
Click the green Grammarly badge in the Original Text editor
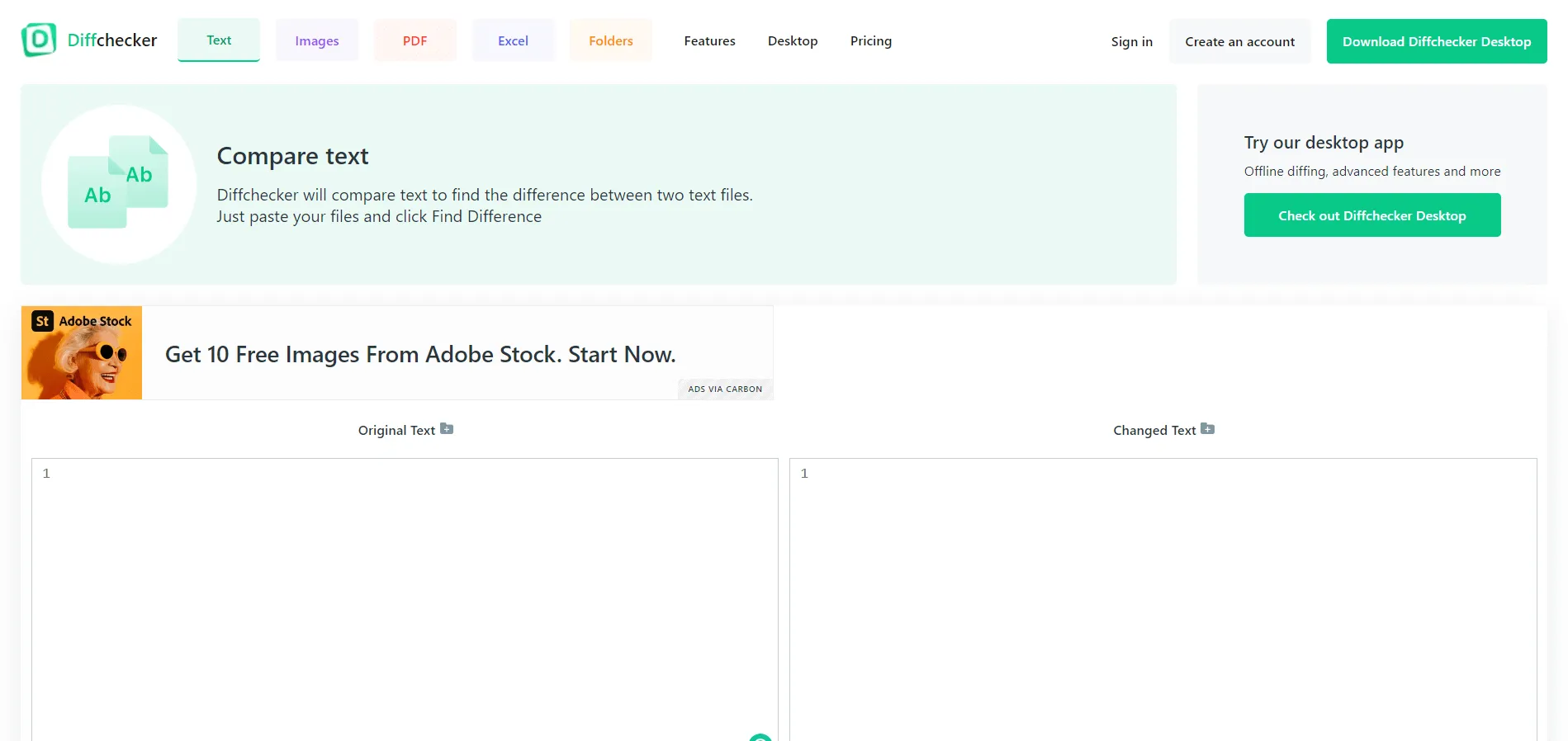(x=760, y=737)
